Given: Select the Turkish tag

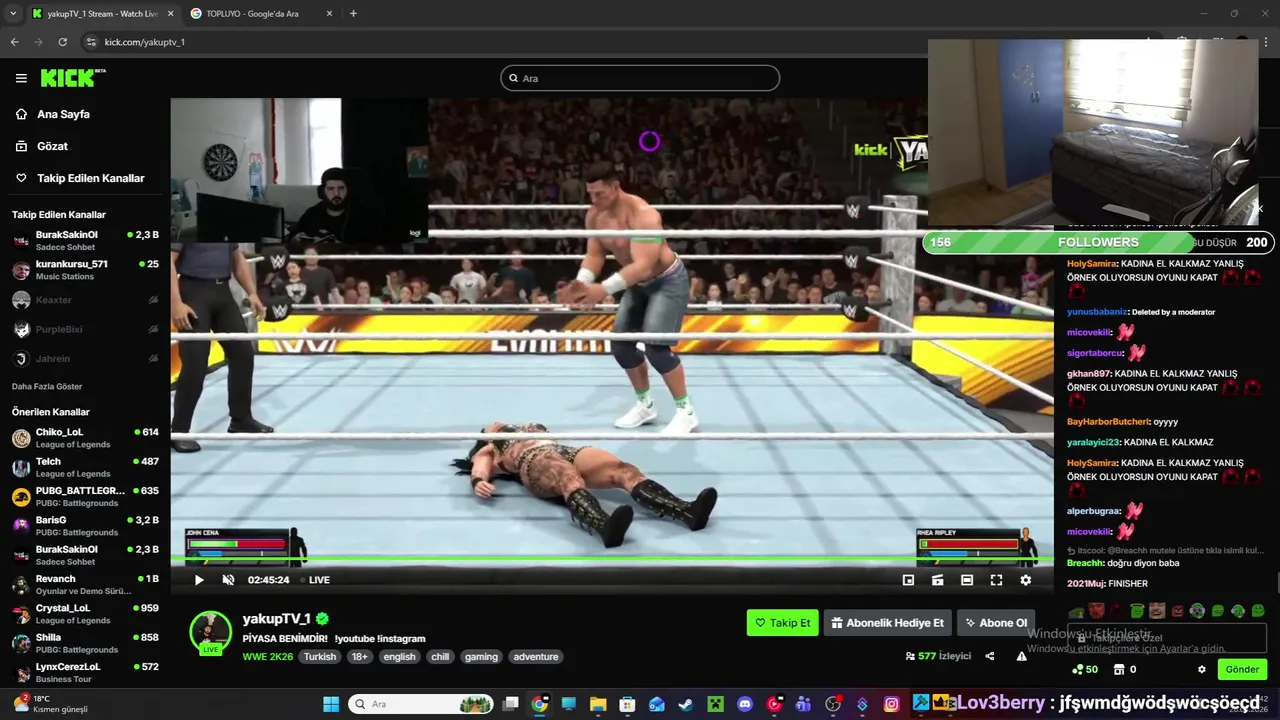Looking at the screenshot, I should (320, 657).
